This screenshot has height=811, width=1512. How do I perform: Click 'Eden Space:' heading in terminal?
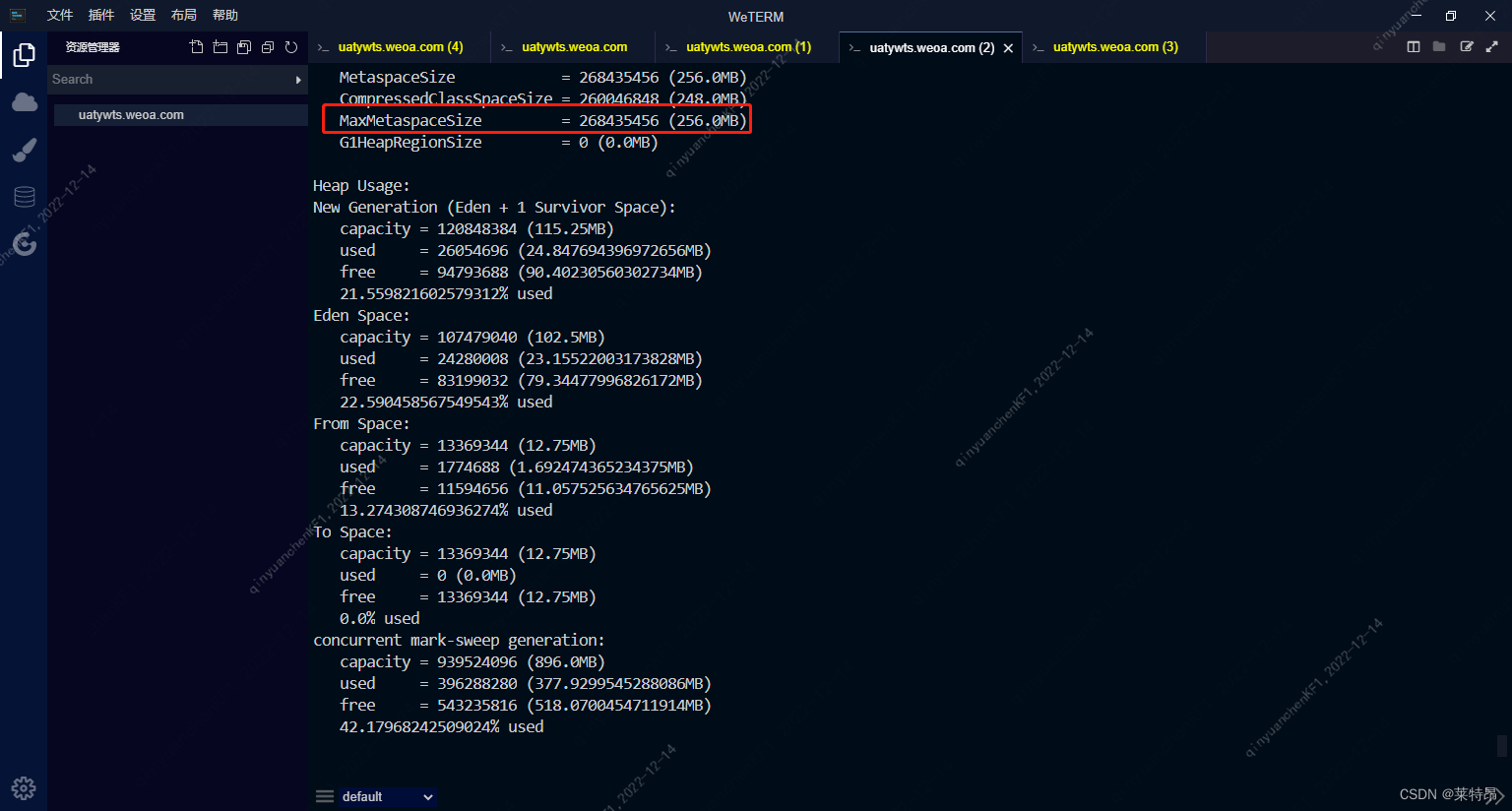click(361, 316)
